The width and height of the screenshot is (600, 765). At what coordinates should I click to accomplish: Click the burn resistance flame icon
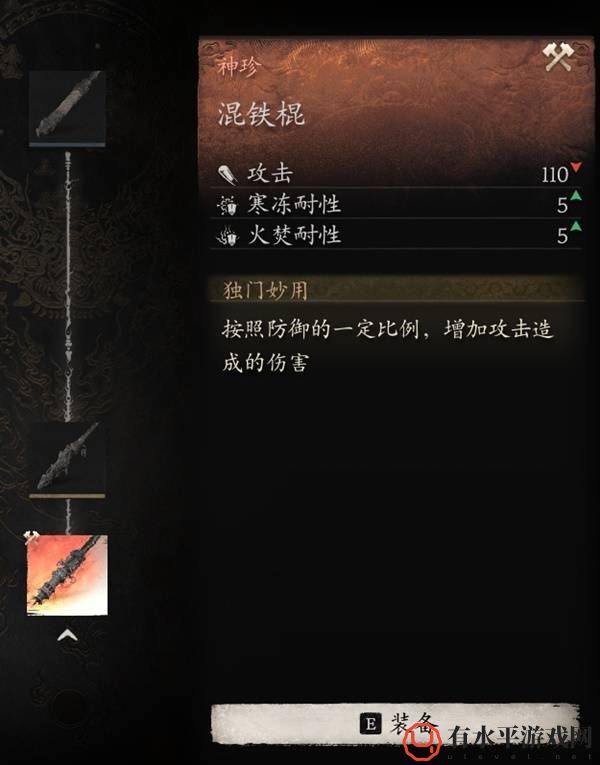click(227, 236)
